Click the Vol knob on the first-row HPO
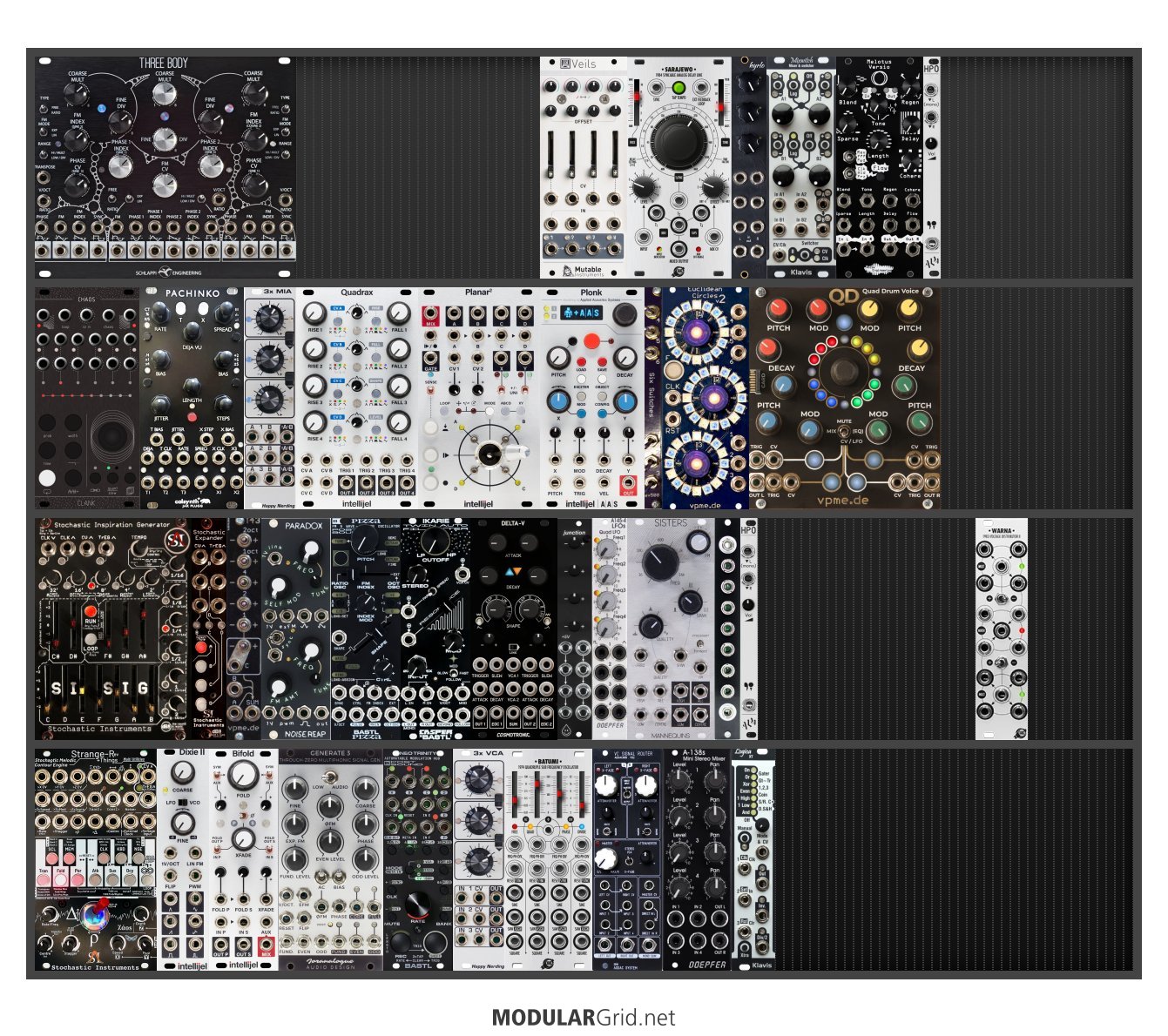1168x1036 pixels. click(932, 145)
